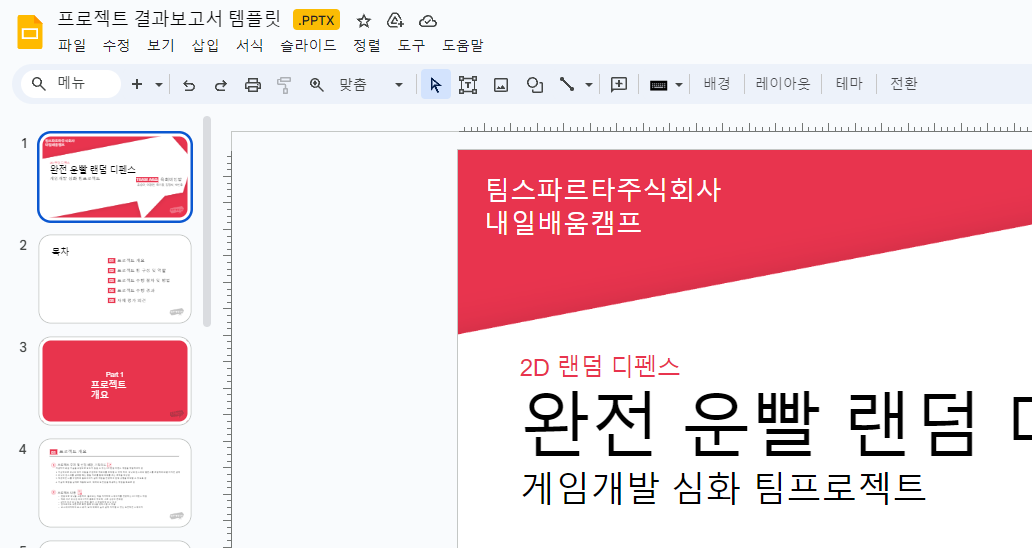Image resolution: width=1032 pixels, height=548 pixels.
Task: Open the 보기 menu
Action: [x=161, y=45]
